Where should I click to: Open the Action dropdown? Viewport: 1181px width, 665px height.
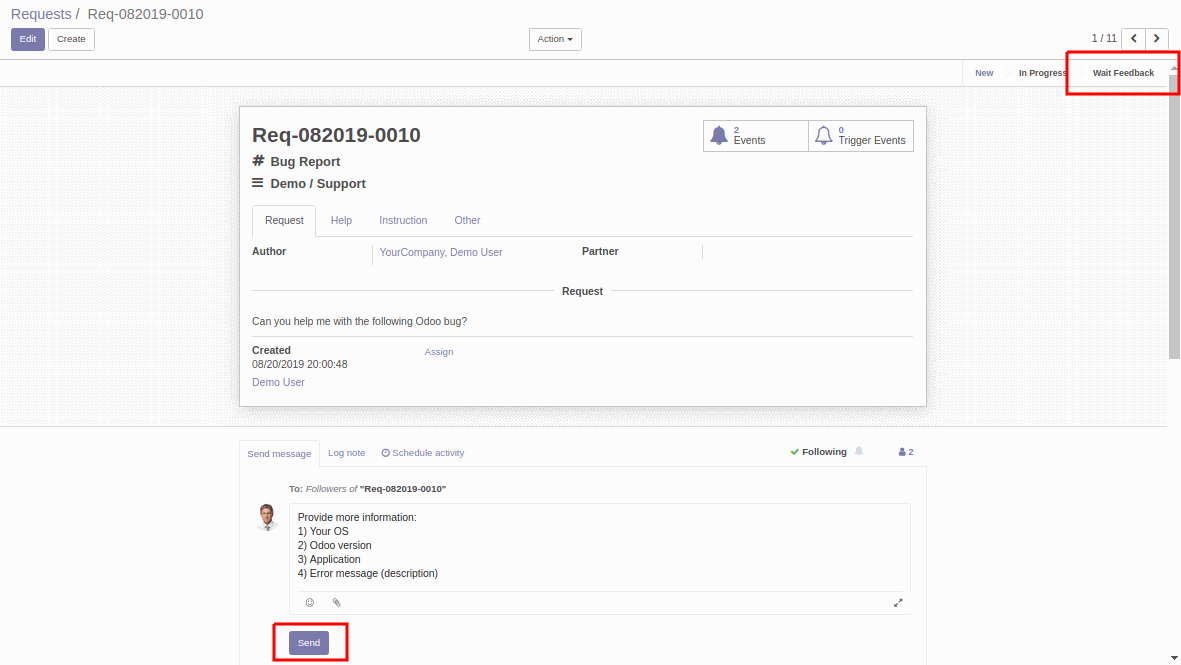pyautogui.click(x=555, y=39)
